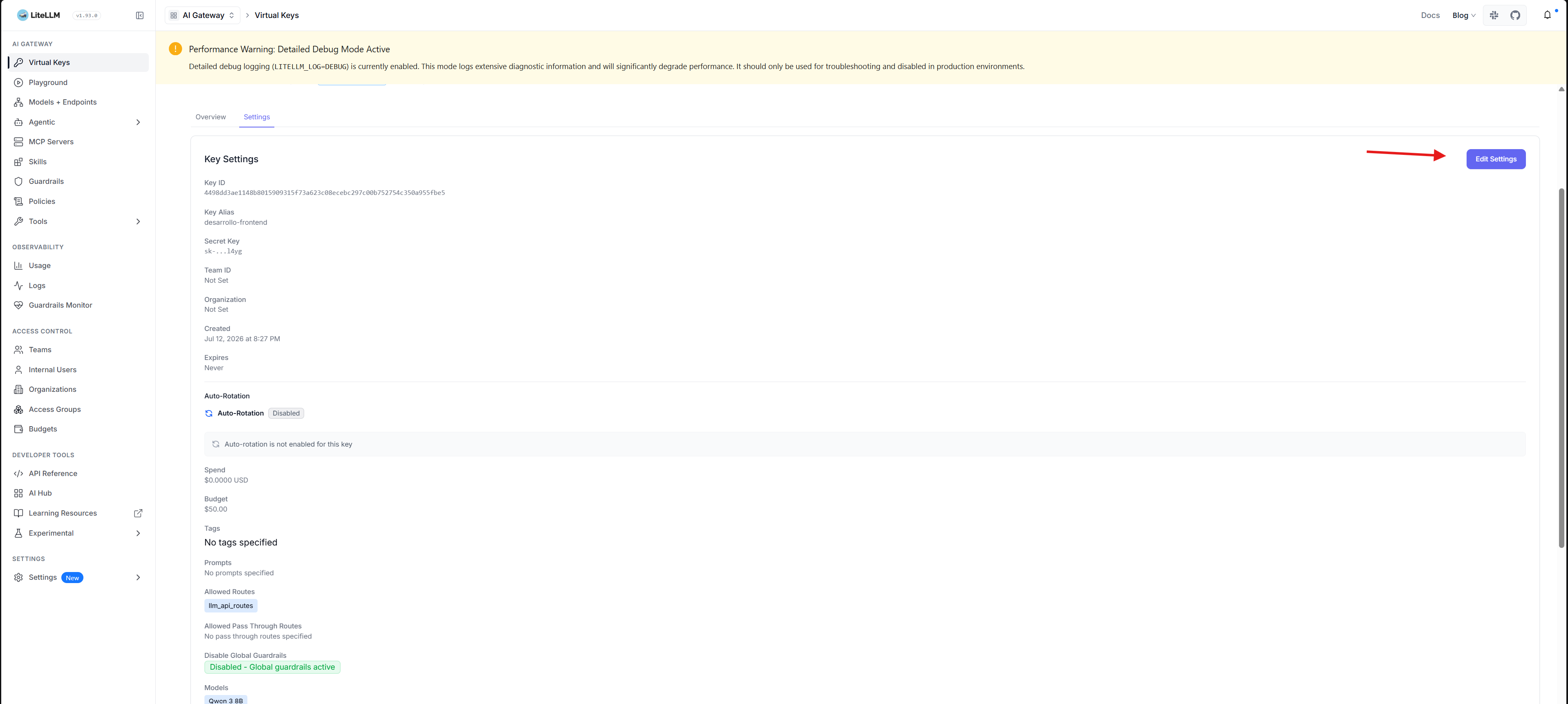The height and width of the screenshot is (704, 1568).
Task: Click the Access Groups icon
Action: (x=18, y=409)
